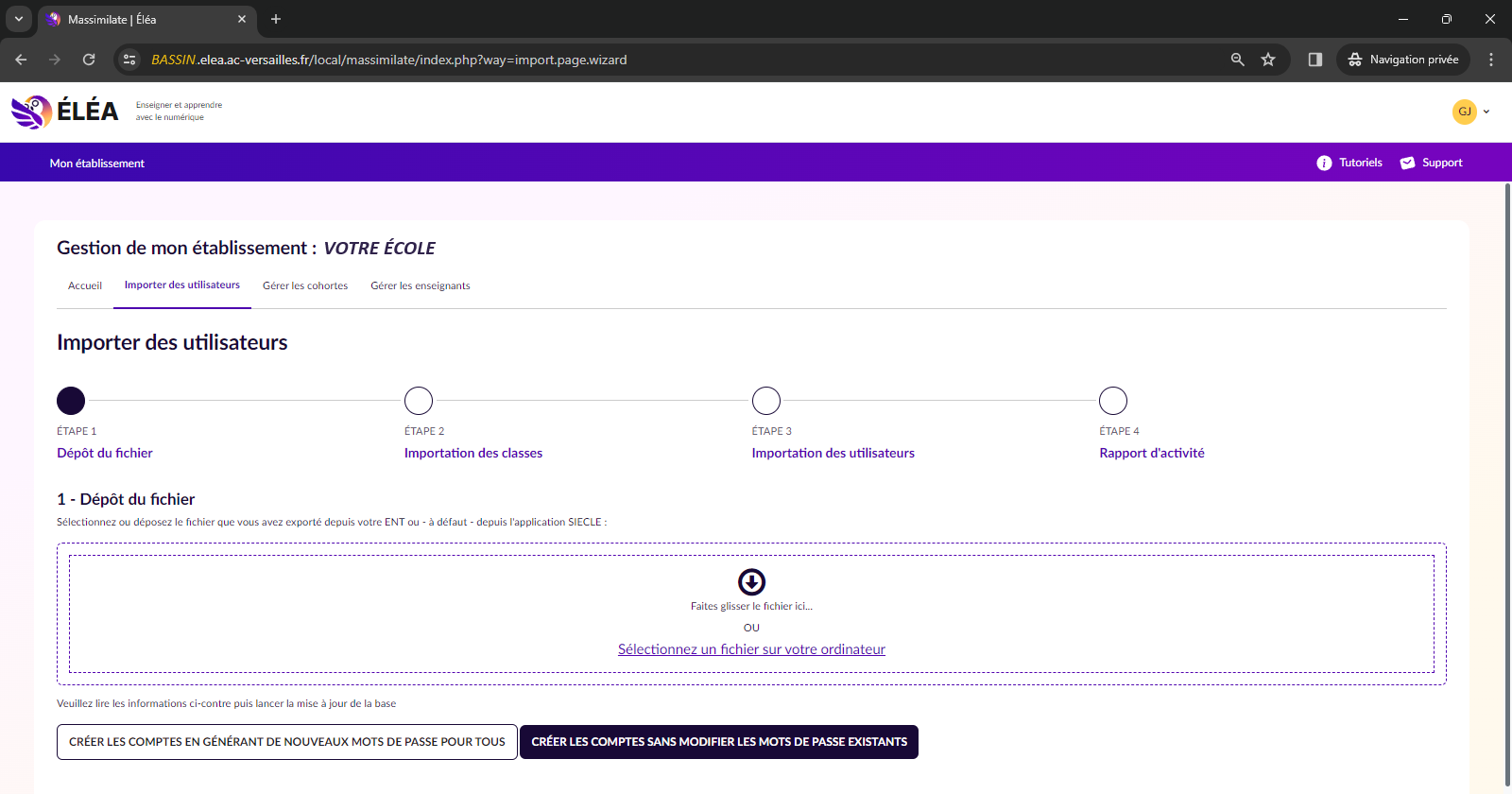Go to Mon établissement menu

(97, 164)
